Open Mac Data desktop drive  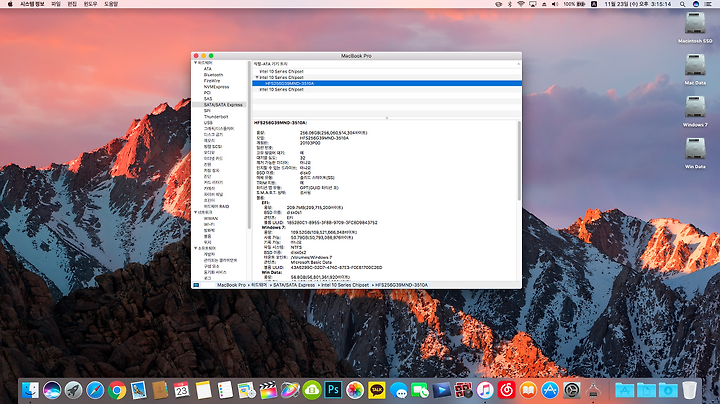pos(695,65)
